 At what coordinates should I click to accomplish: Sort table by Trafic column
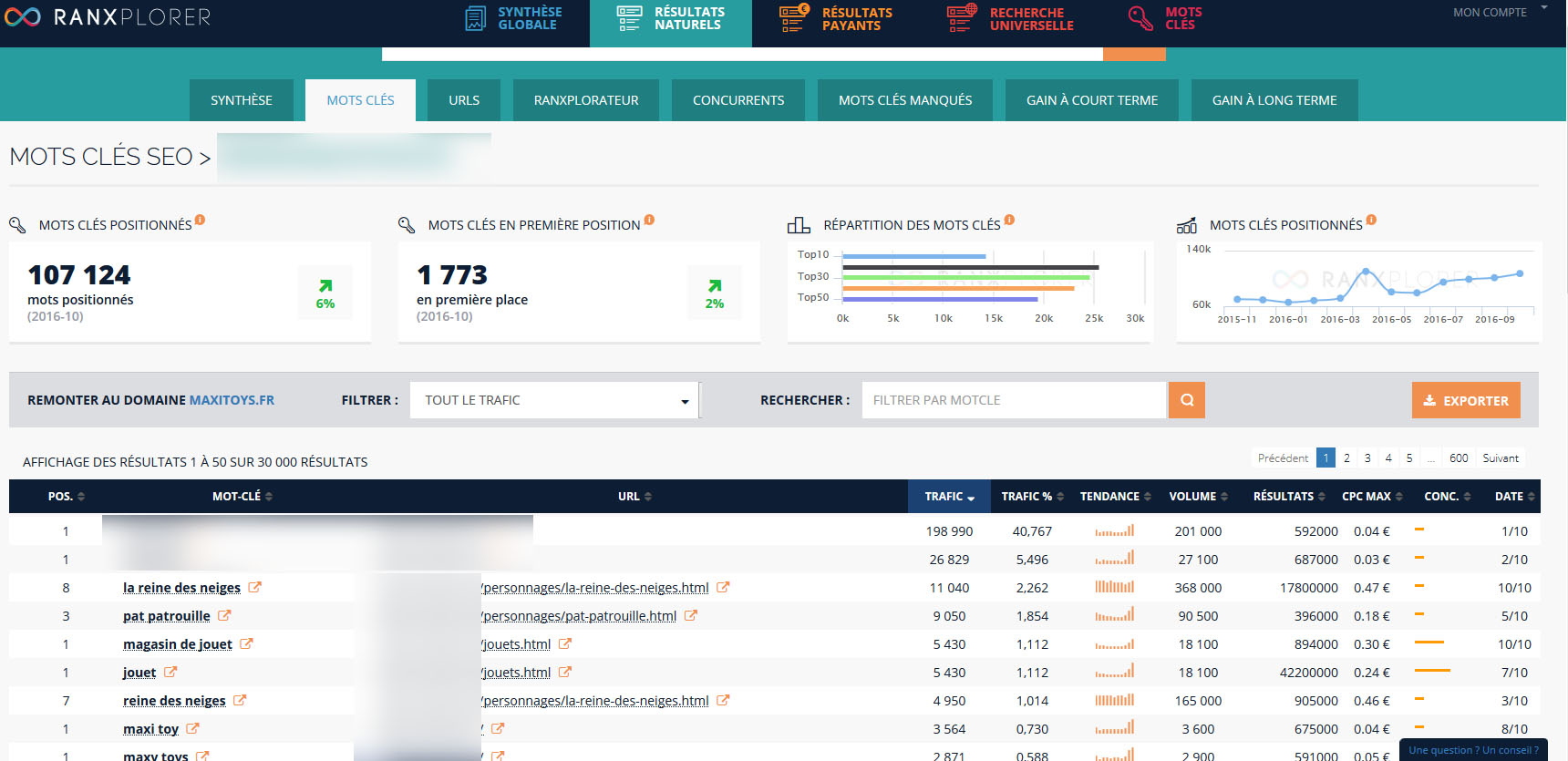pos(949,497)
